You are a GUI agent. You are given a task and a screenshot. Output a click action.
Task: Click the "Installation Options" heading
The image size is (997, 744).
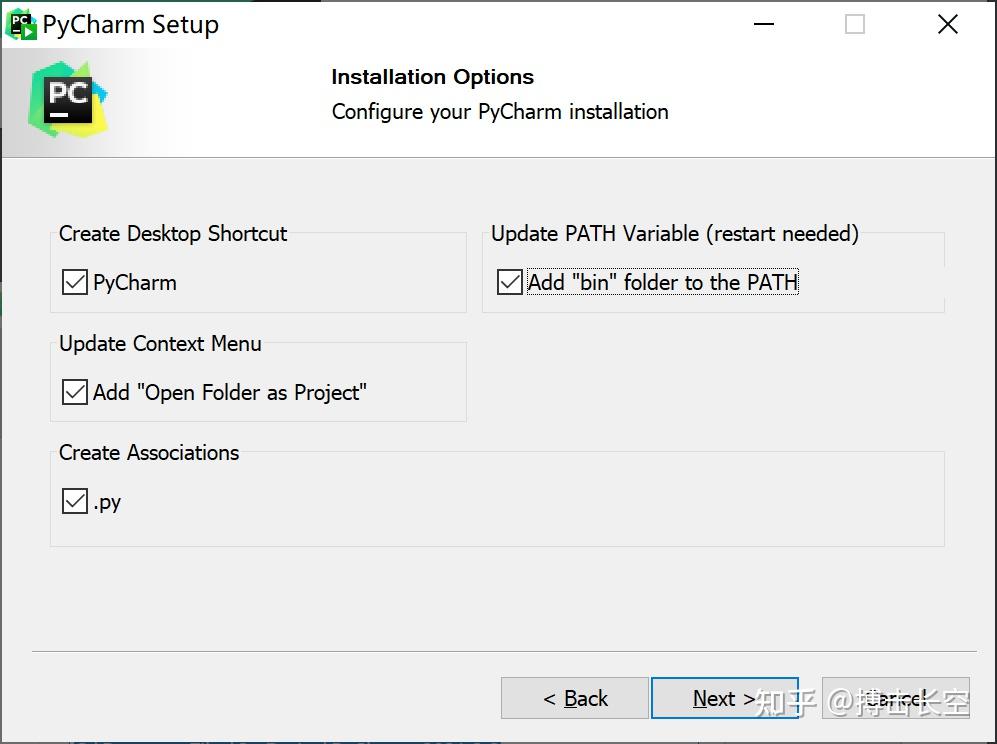tap(432, 77)
